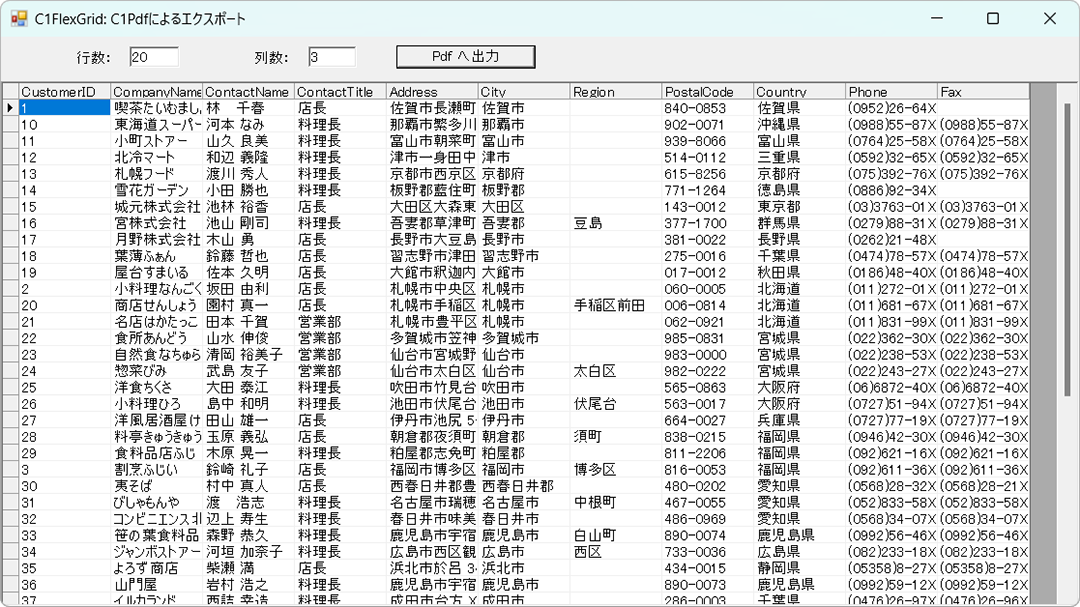Click the PostalCode column header
The width and height of the screenshot is (1080, 607).
coord(707,92)
